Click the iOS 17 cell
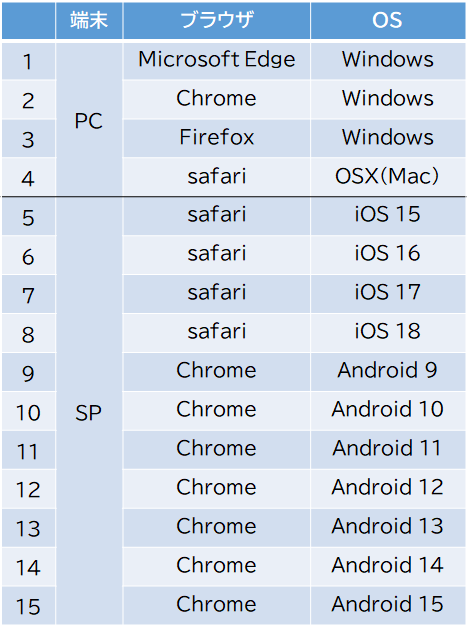 [x=388, y=293]
